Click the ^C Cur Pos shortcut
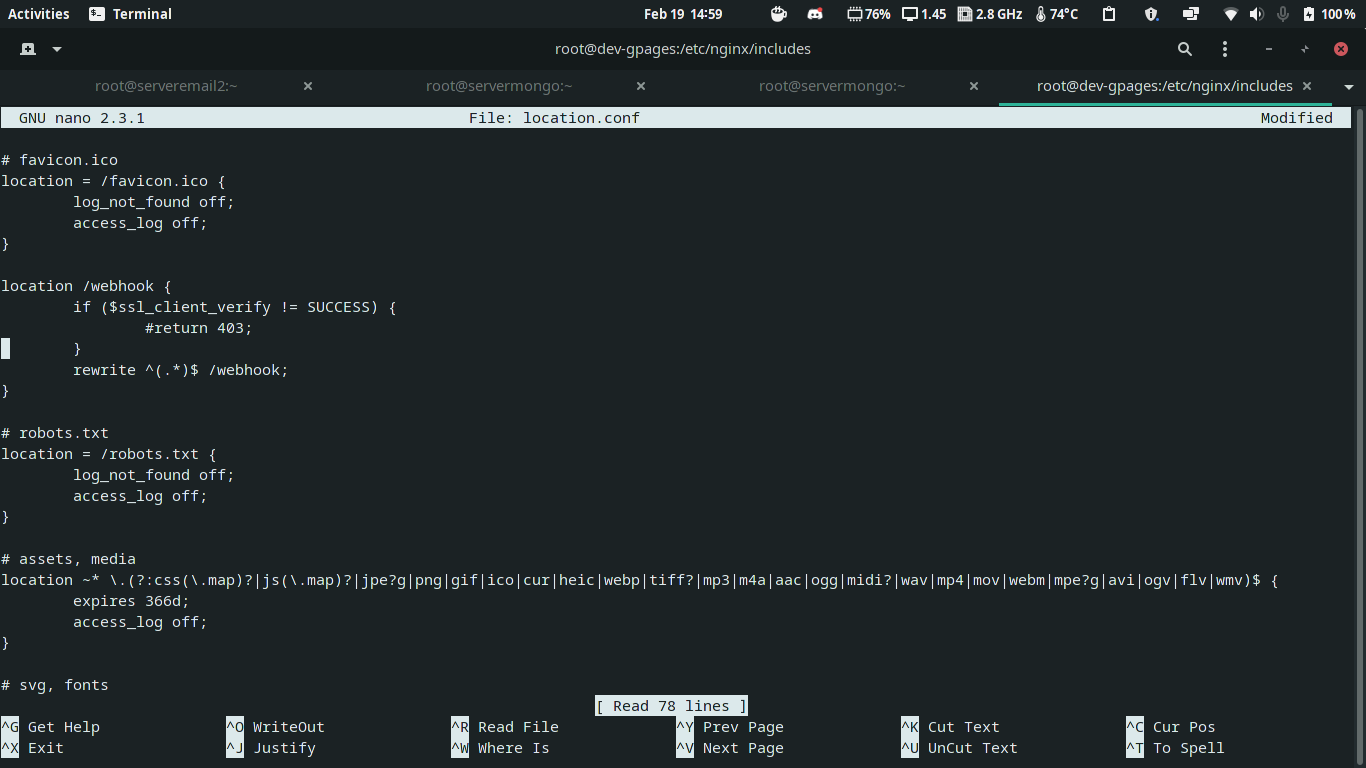 [1171, 727]
